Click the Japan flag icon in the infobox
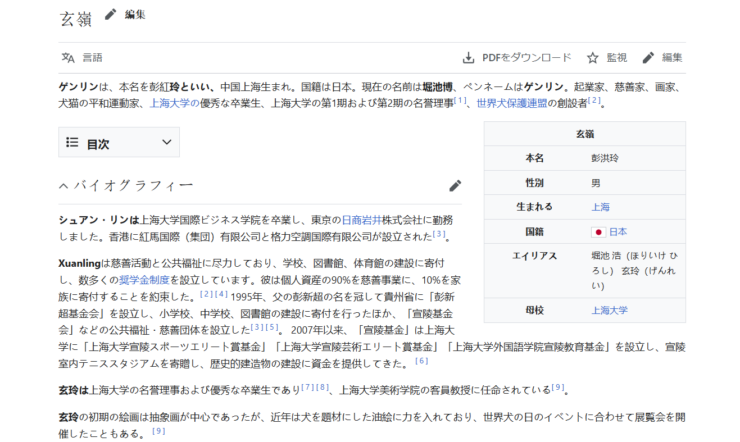The image size is (740, 442). click(597, 231)
